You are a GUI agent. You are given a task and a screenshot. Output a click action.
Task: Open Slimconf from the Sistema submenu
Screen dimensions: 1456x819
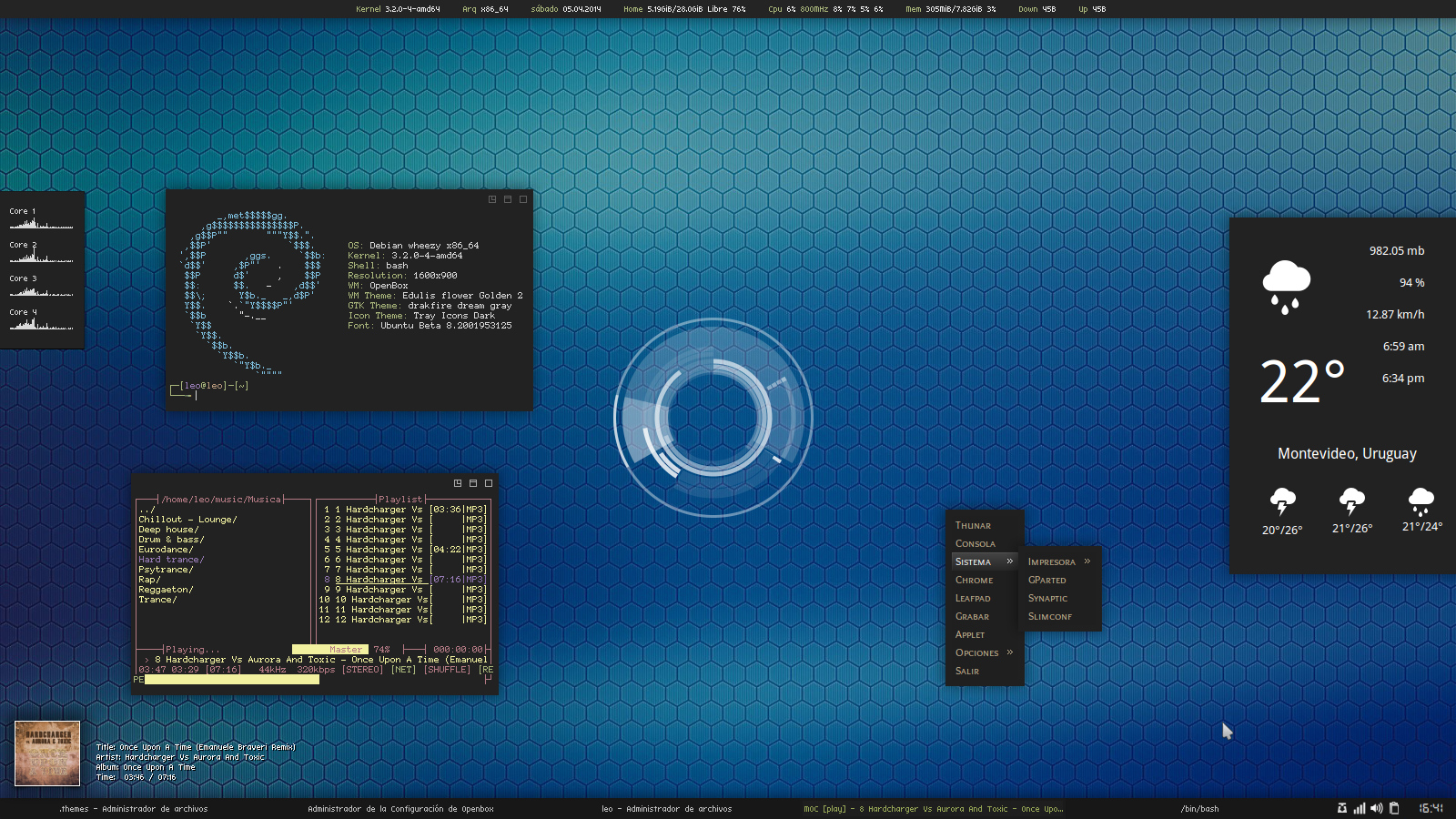(x=1060, y=616)
